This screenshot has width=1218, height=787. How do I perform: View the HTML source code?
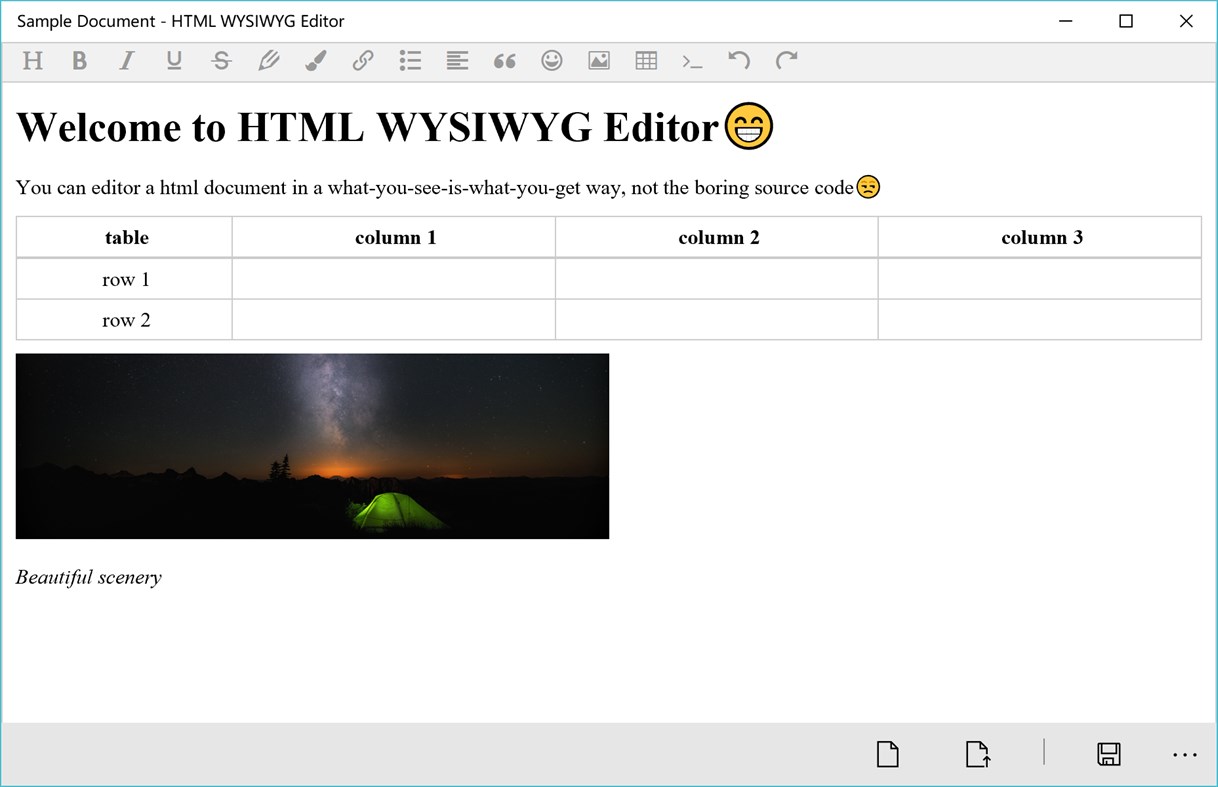click(692, 61)
